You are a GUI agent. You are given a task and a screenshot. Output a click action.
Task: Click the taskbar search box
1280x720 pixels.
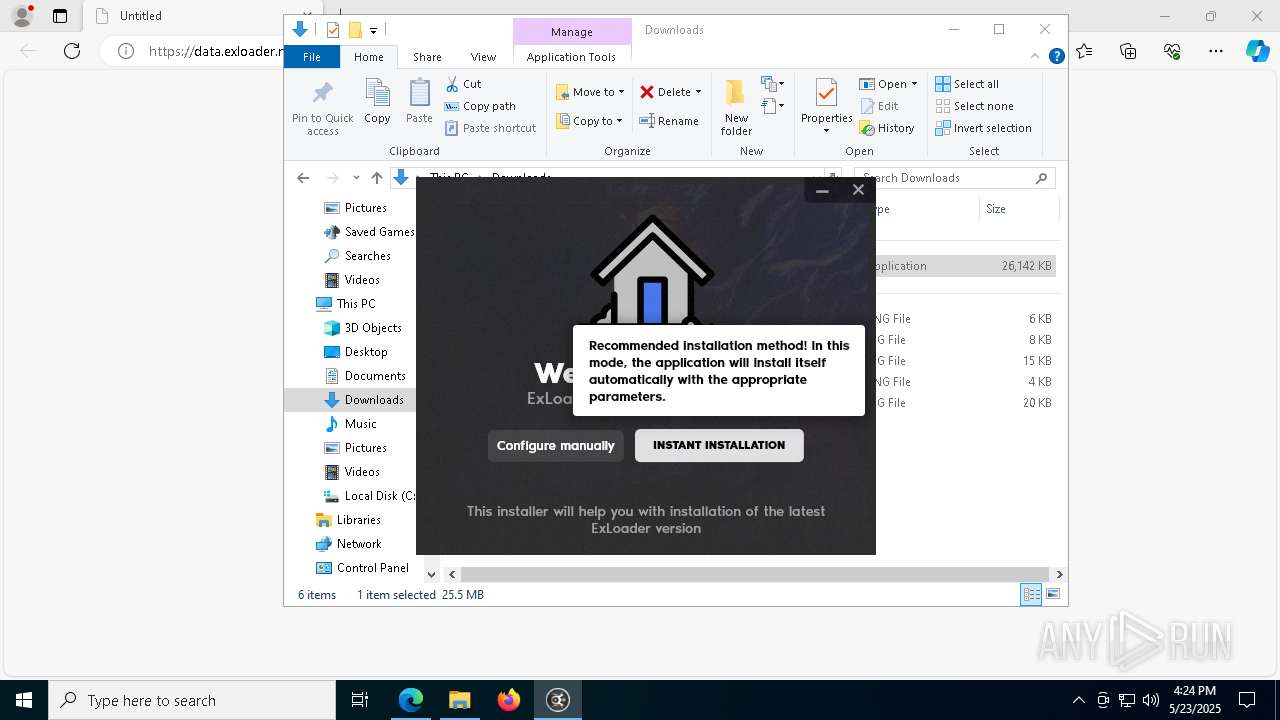(x=192, y=700)
